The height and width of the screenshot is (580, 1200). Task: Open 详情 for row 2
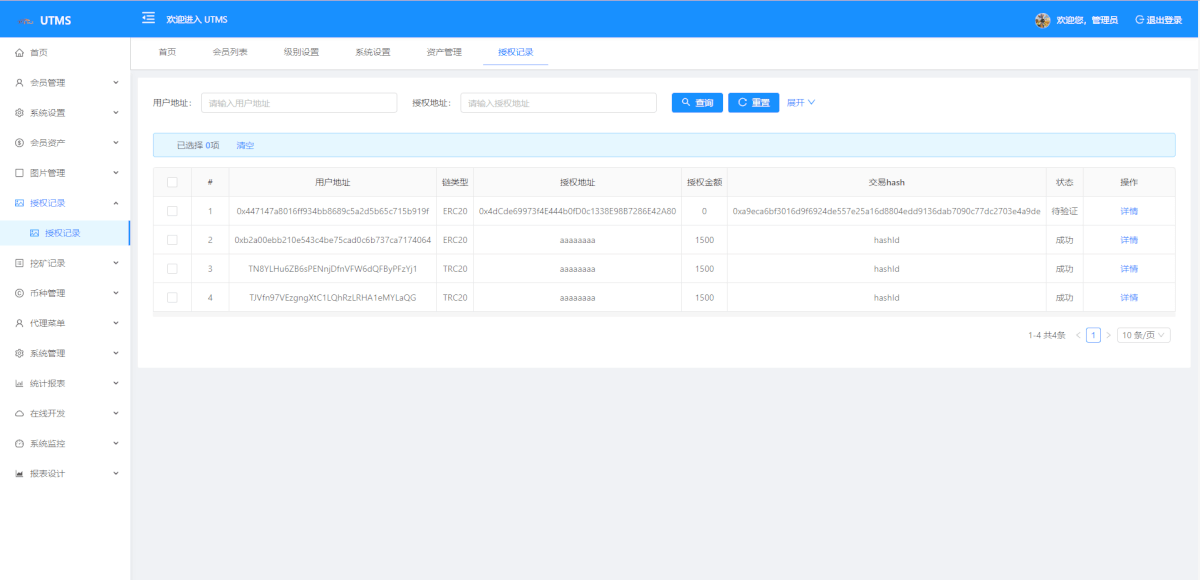click(x=1129, y=240)
